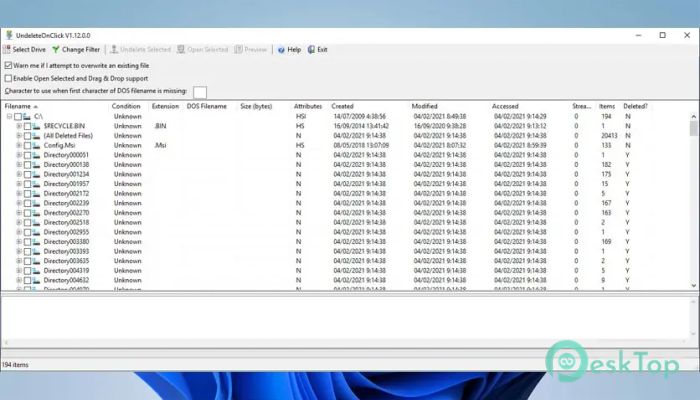Expand the Directory004632 tree node
Image resolution: width=700 pixels, height=400 pixels.
click(19, 280)
